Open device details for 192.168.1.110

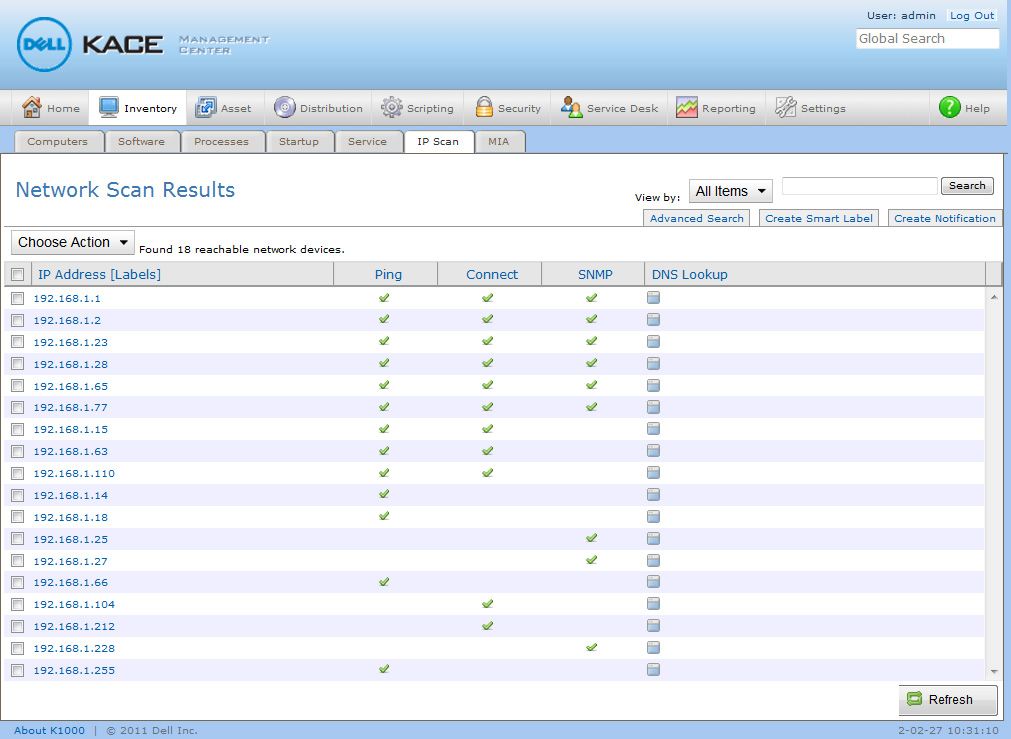pos(74,472)
